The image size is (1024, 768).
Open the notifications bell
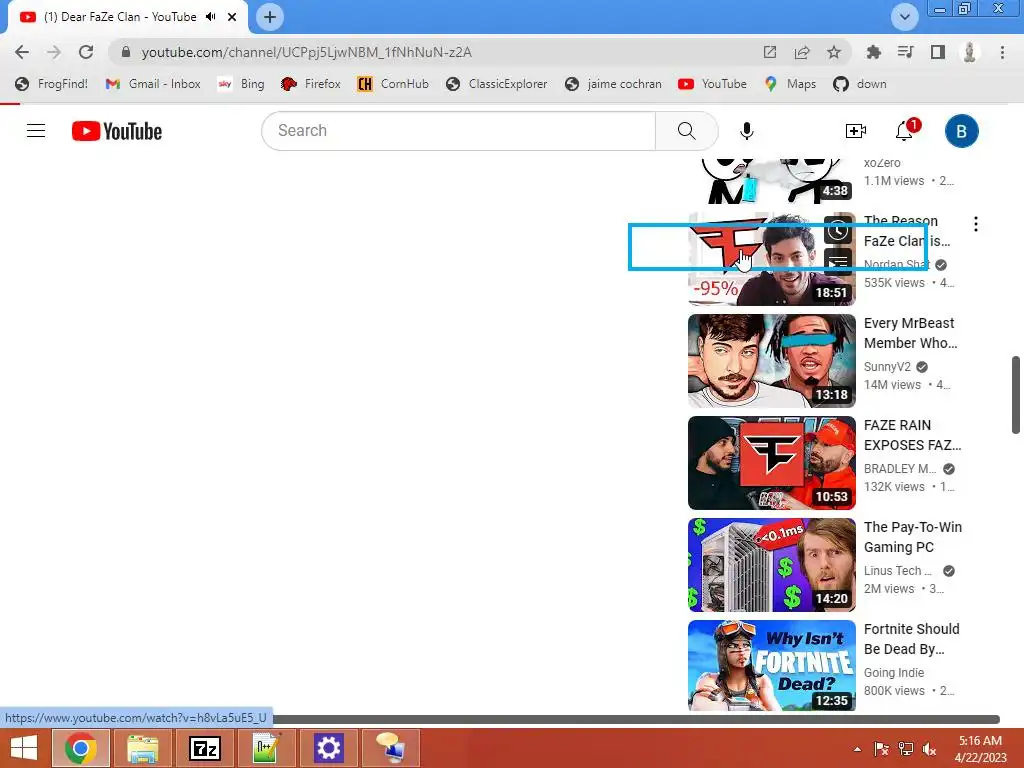(906, 130)
